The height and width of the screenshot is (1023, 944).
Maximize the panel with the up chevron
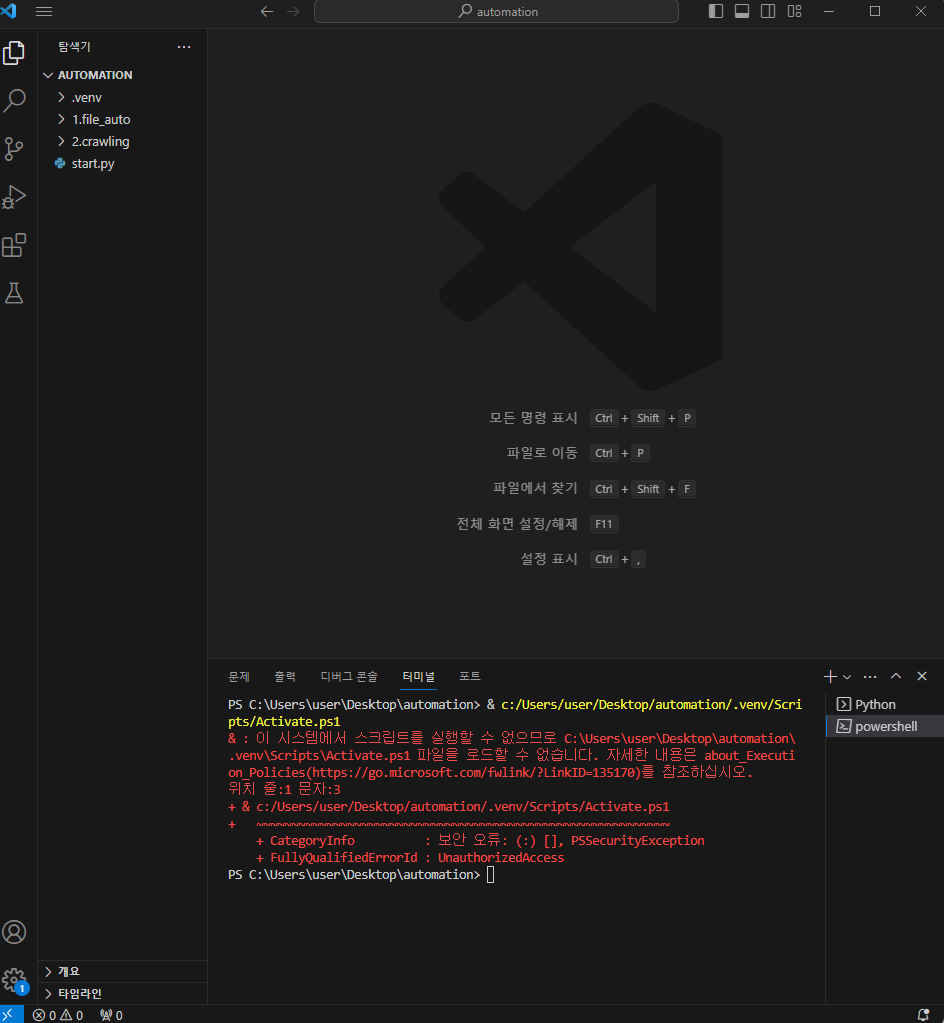point(896,677)
